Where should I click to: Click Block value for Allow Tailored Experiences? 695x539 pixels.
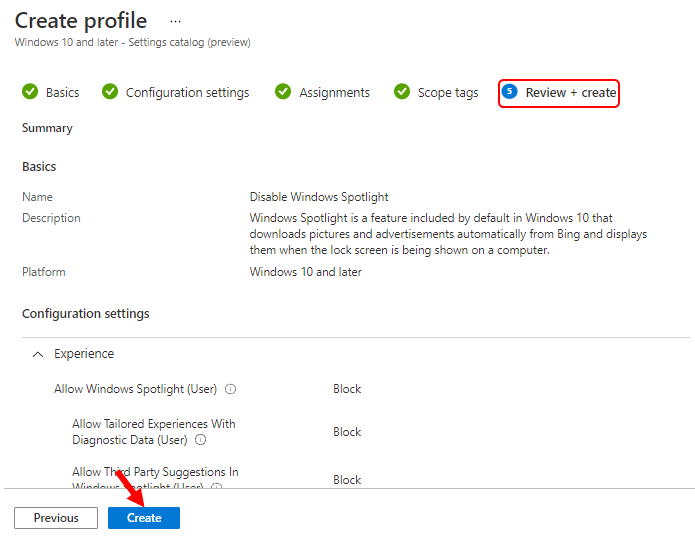click(347, 432)
